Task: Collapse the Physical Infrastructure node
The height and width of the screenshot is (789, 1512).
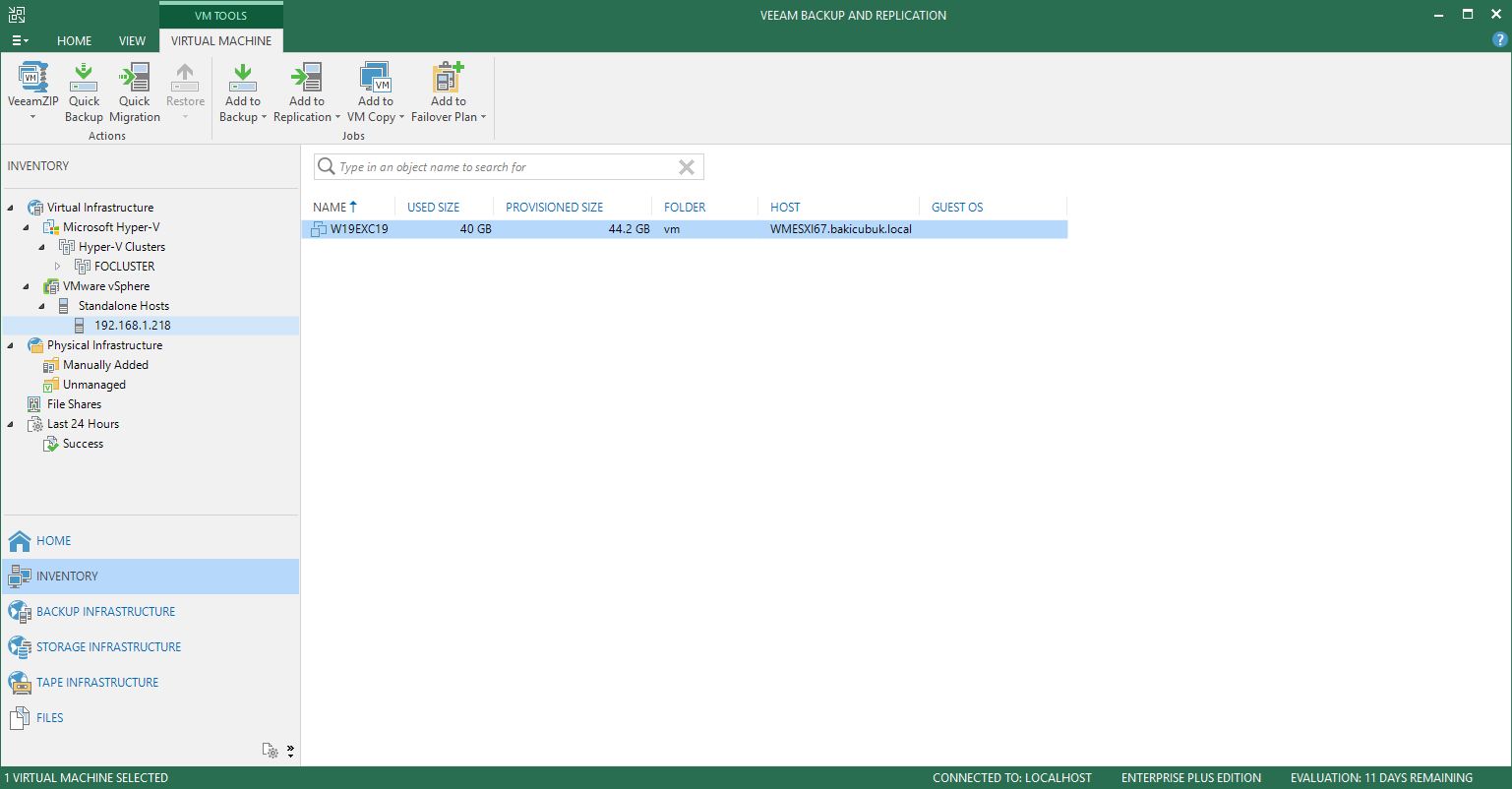Action: coord(10,345)
